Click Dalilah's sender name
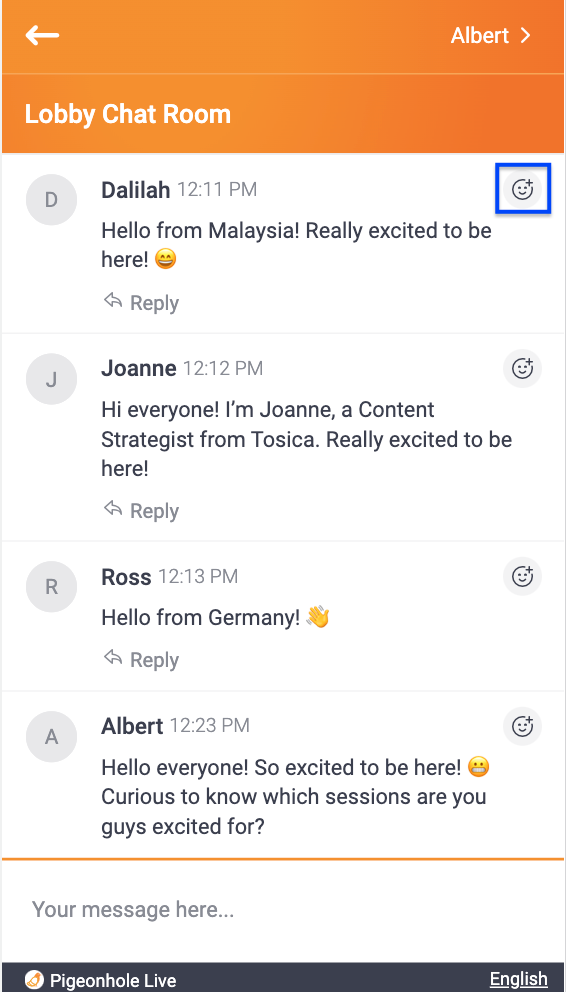Viewport: 566px width, 992px height. 135,189
